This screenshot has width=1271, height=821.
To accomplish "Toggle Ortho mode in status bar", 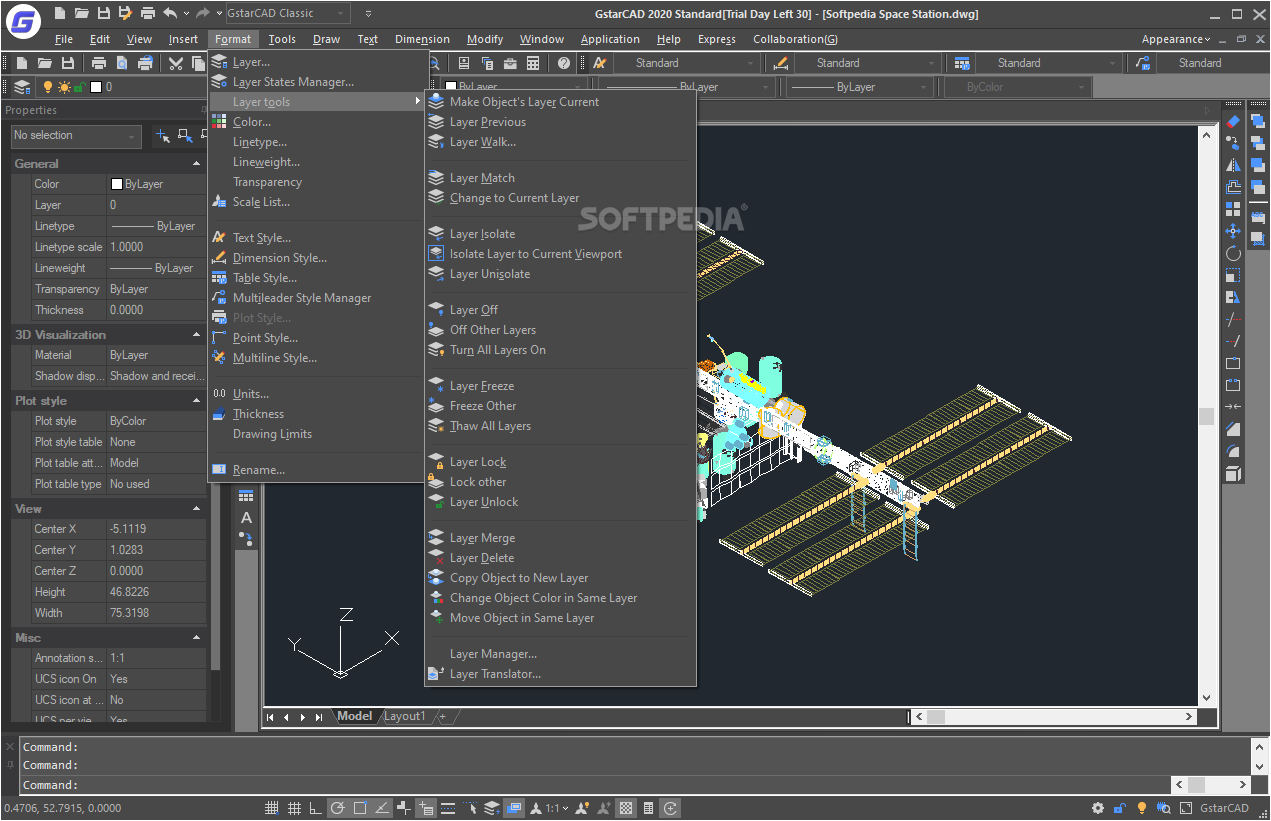I will pos(316,808).
